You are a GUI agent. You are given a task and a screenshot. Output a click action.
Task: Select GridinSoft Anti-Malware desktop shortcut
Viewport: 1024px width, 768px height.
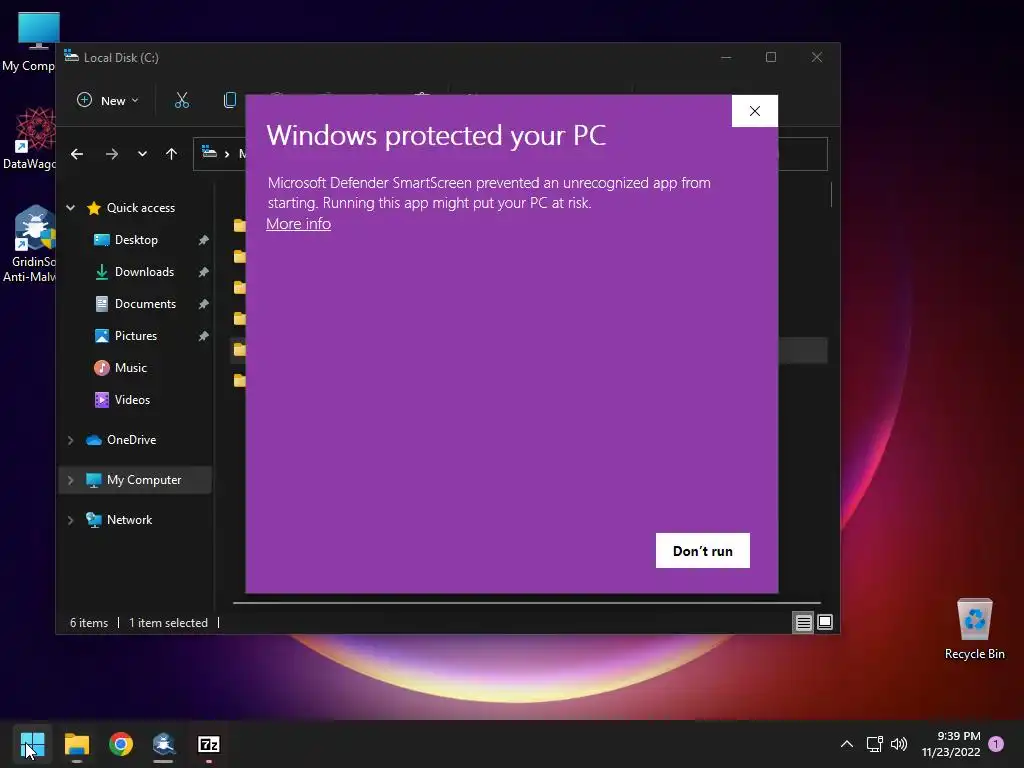point(29,243)
